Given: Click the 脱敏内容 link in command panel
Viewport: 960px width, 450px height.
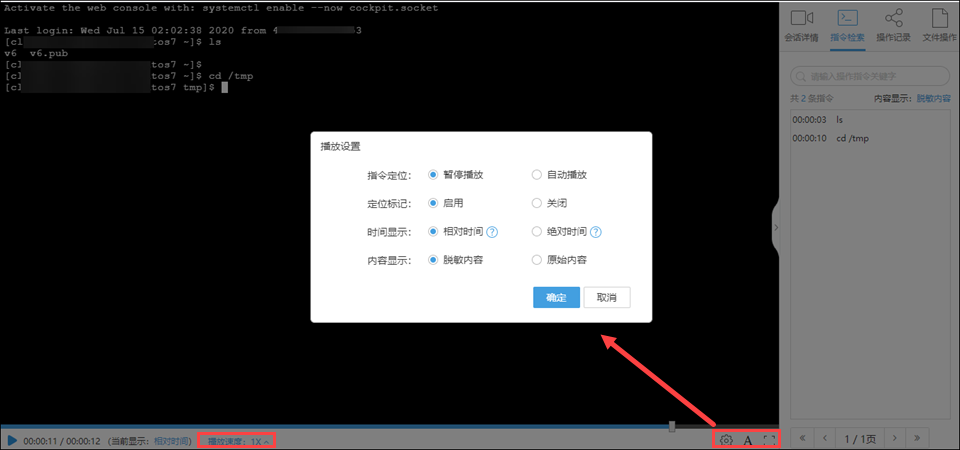Looking at the screenshot, I should [934, 98].
